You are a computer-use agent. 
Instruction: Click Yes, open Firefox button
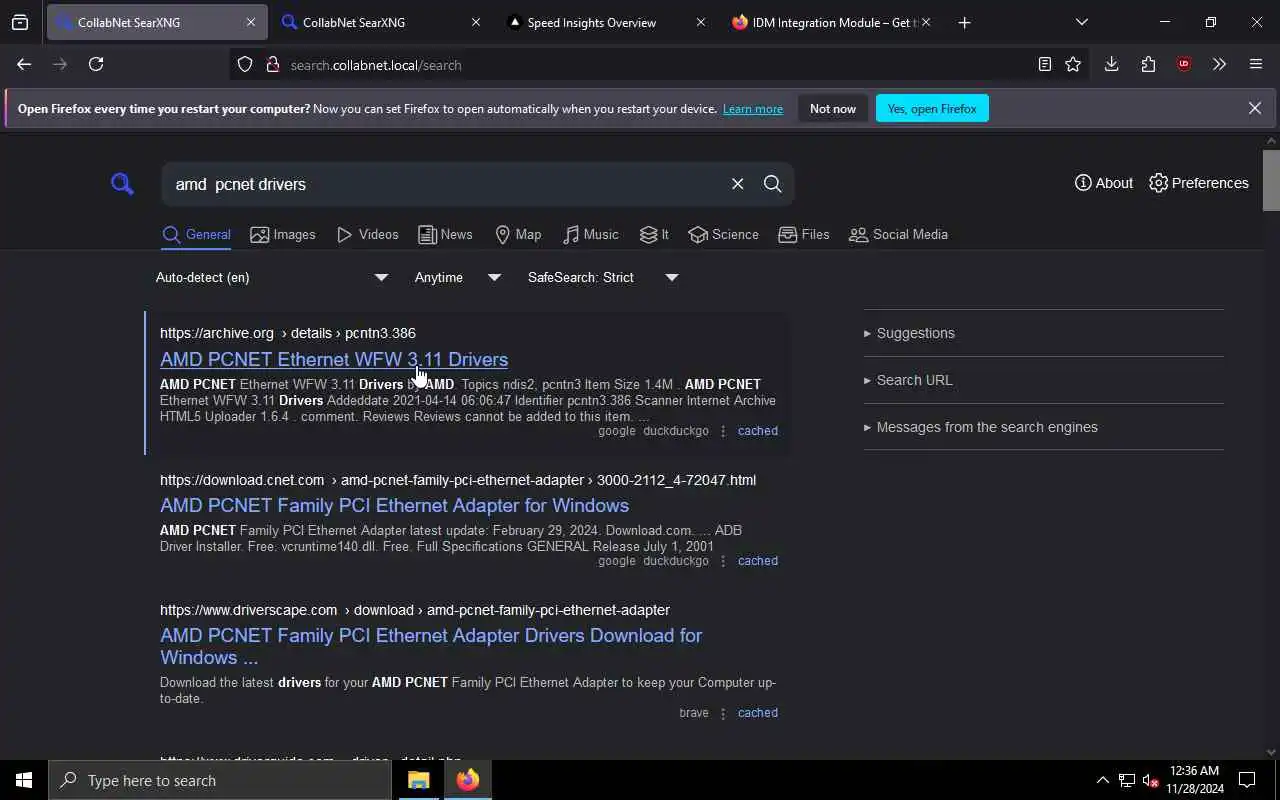click(932, 108)
